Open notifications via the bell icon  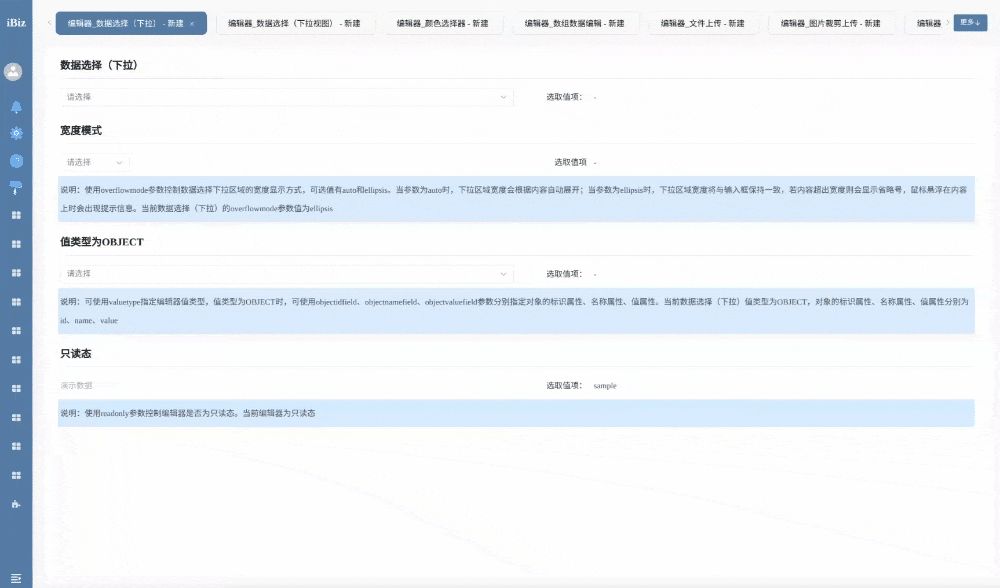(17, 107)
